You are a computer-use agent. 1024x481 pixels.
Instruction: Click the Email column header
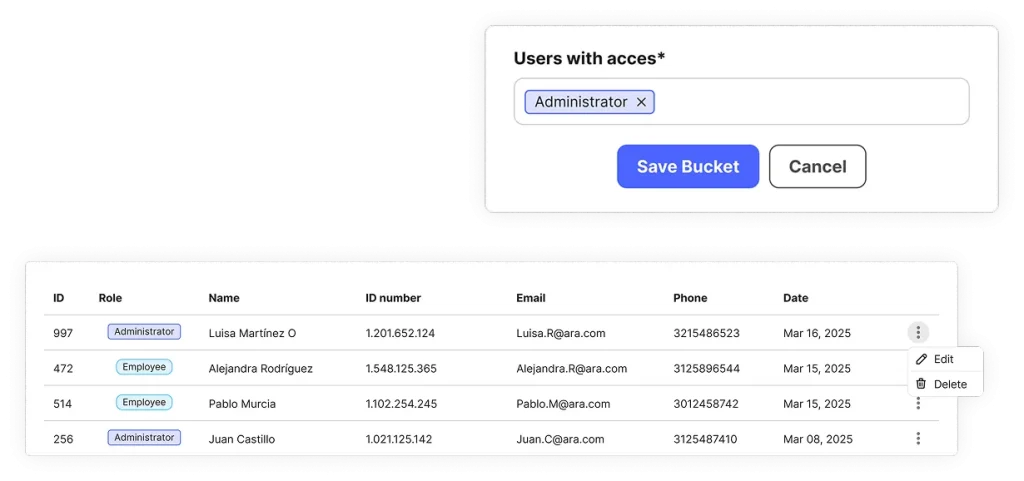click(x=530, y=298)
